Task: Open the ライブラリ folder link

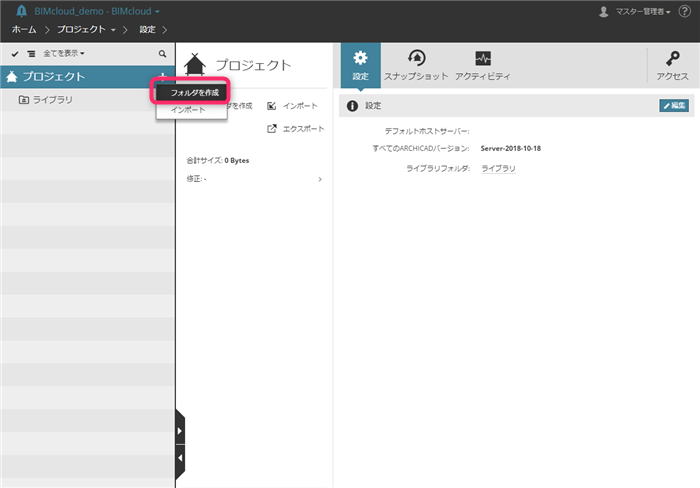Action: tap(498, 168)
